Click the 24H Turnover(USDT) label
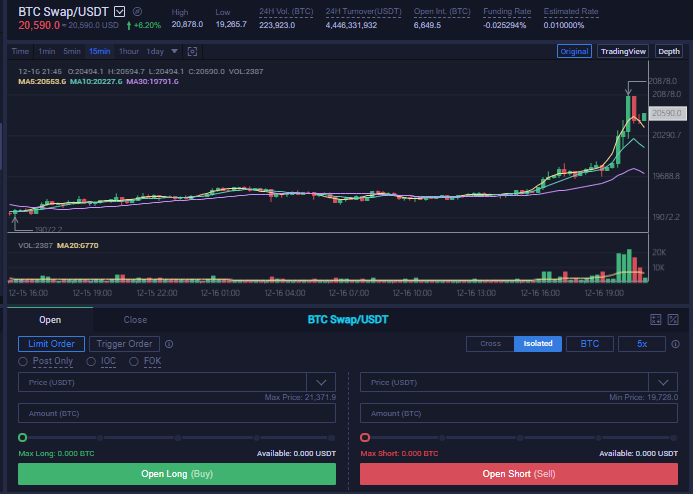 pyautogui.click(x=363, y=11)
